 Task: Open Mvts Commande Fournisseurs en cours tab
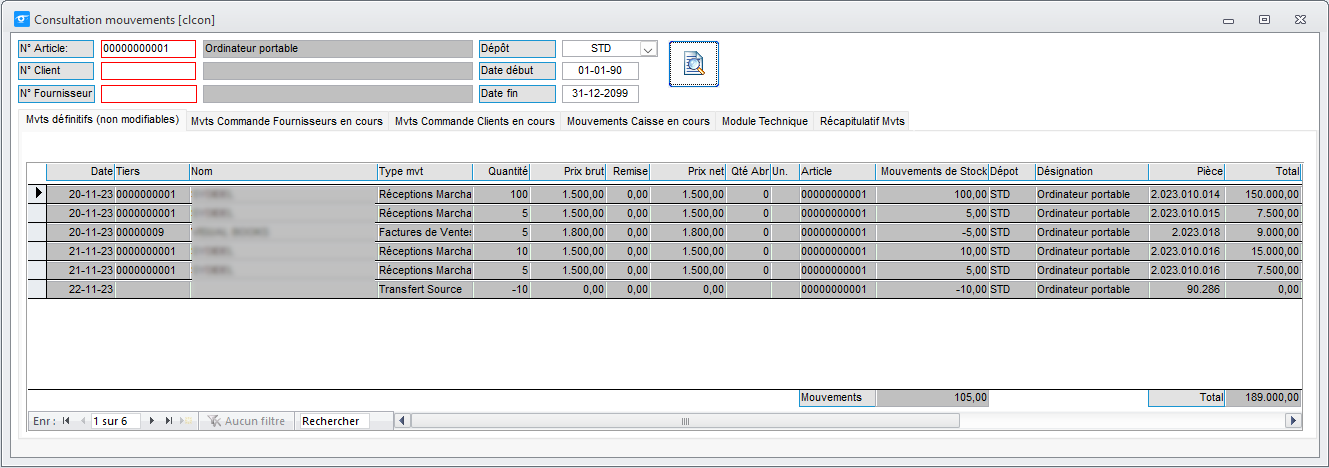tap(287, 121)
